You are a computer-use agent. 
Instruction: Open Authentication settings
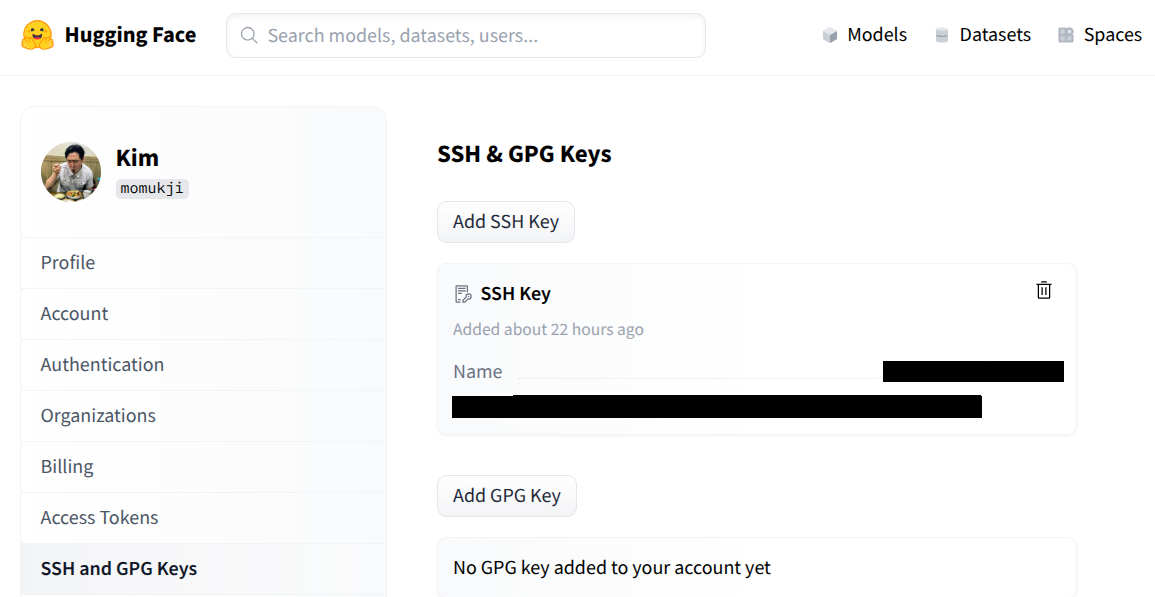coord(102,364)
